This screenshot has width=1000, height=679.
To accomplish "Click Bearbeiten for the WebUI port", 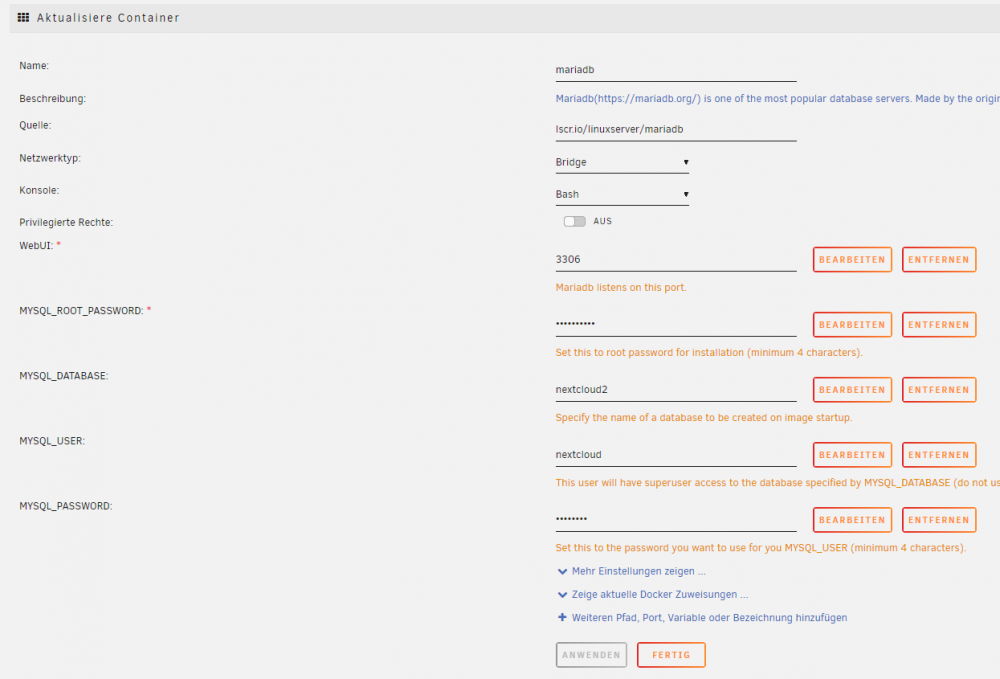I will pyautogui.click(x=852, y=259).
